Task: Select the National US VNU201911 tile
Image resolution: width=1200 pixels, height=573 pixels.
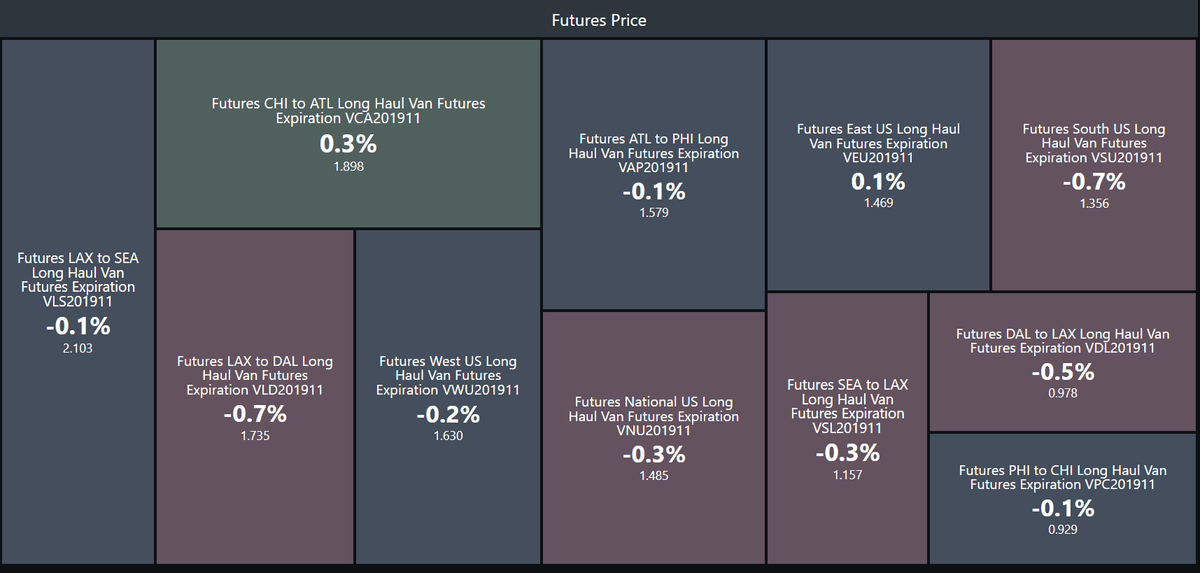Action: click(654, 438)
